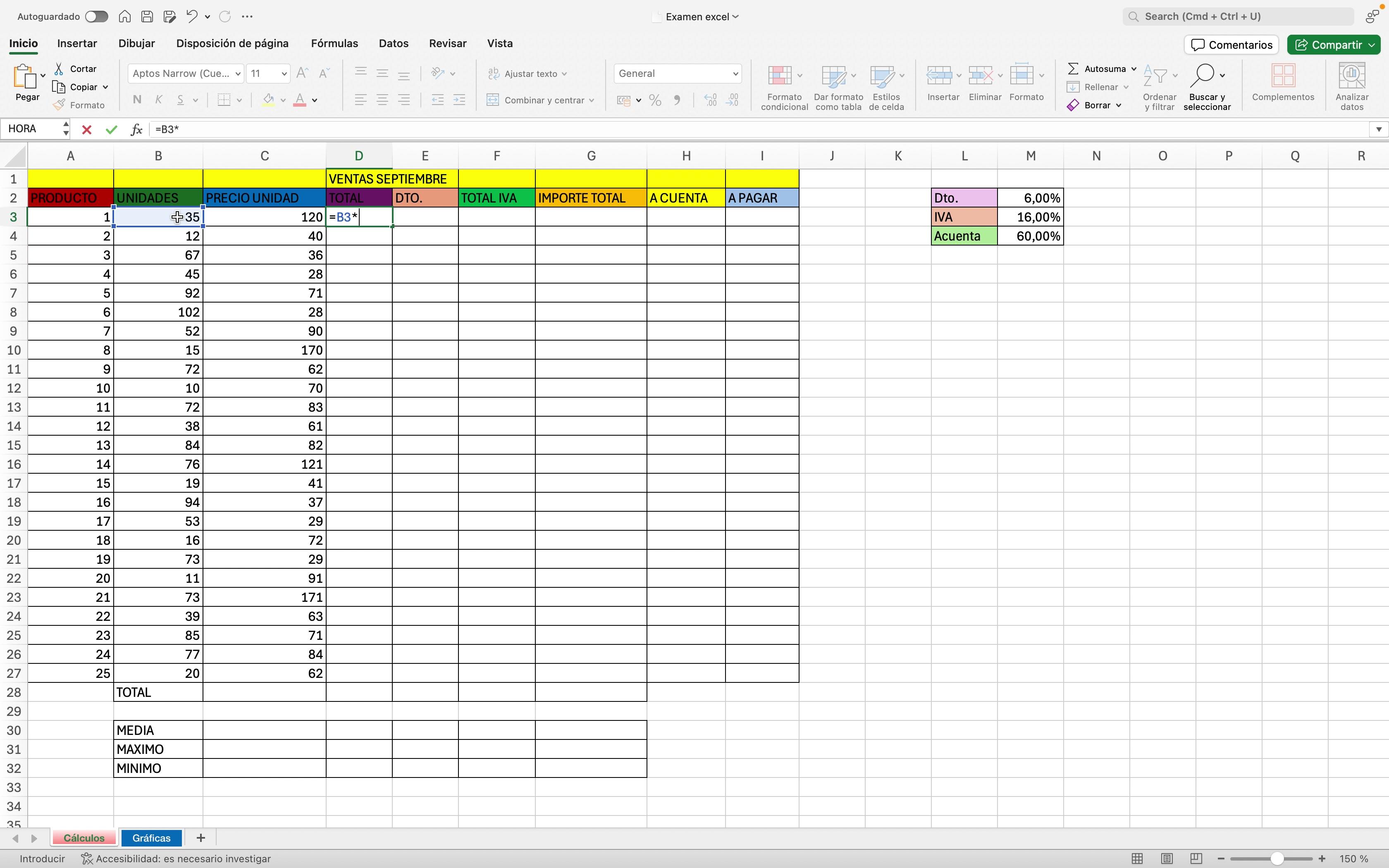Click the Autosuma sigma icon
This screenshot has width=1389, height=868.
1073,69
